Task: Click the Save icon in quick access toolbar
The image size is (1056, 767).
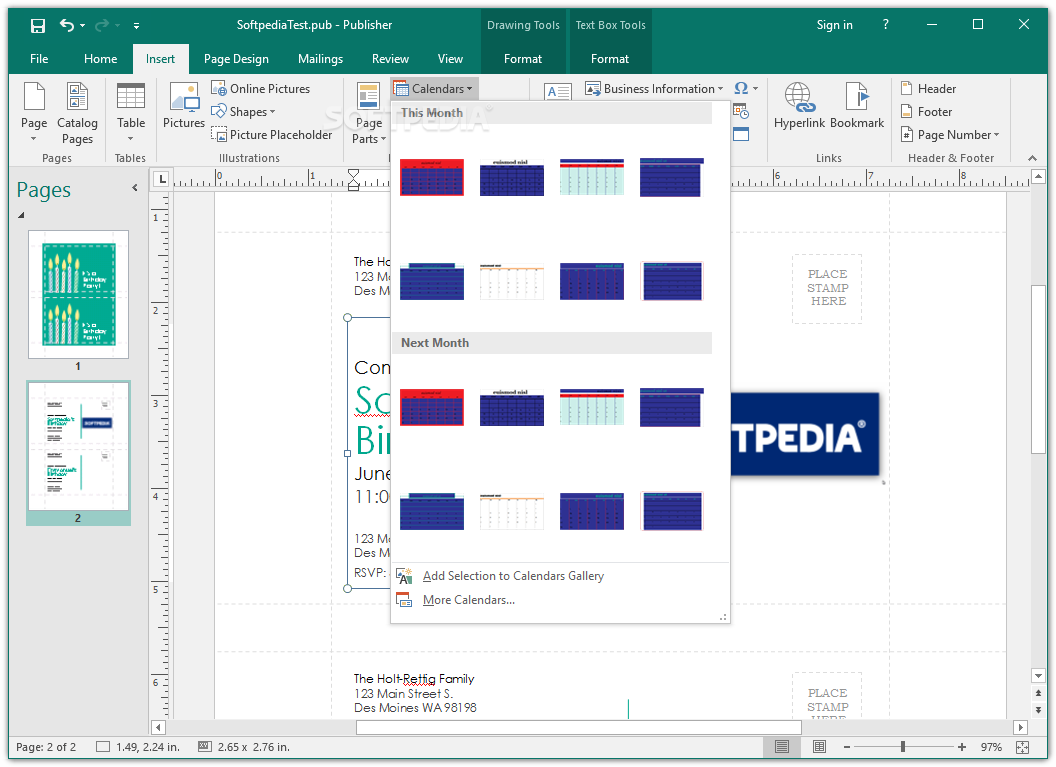Action: point(38,26)
